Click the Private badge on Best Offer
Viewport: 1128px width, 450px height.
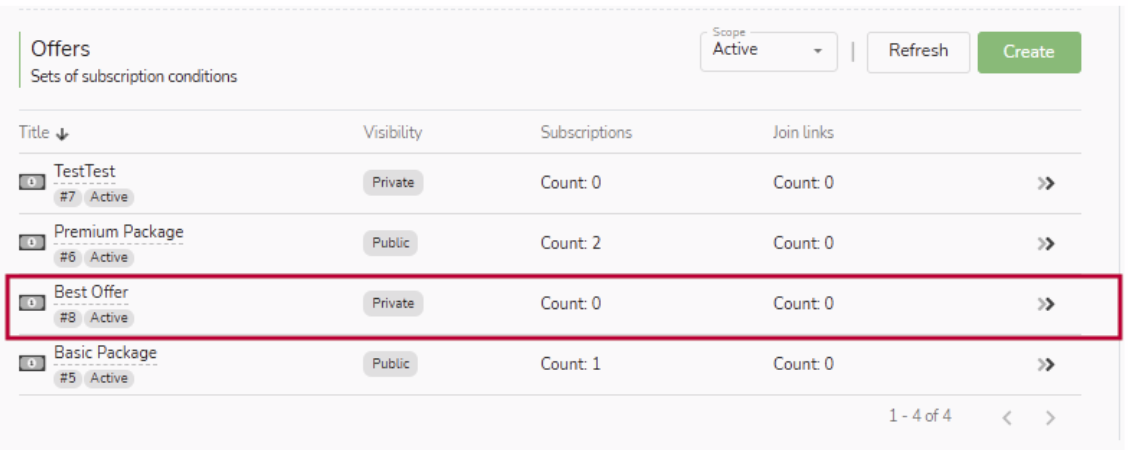point(393,303)
